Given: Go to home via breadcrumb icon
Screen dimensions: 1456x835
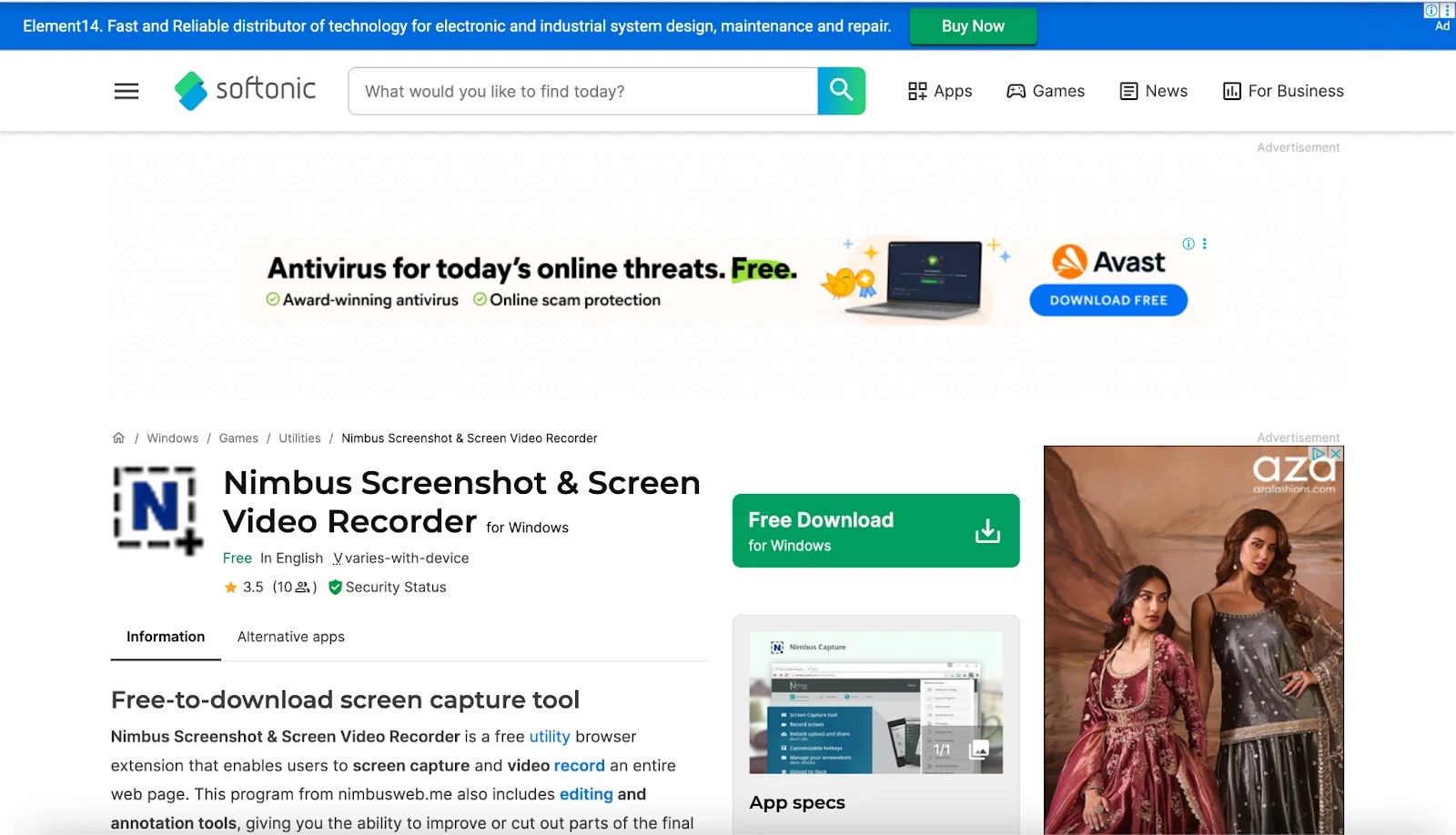Looking at the screenshot, I should click(x=118, y=438).
